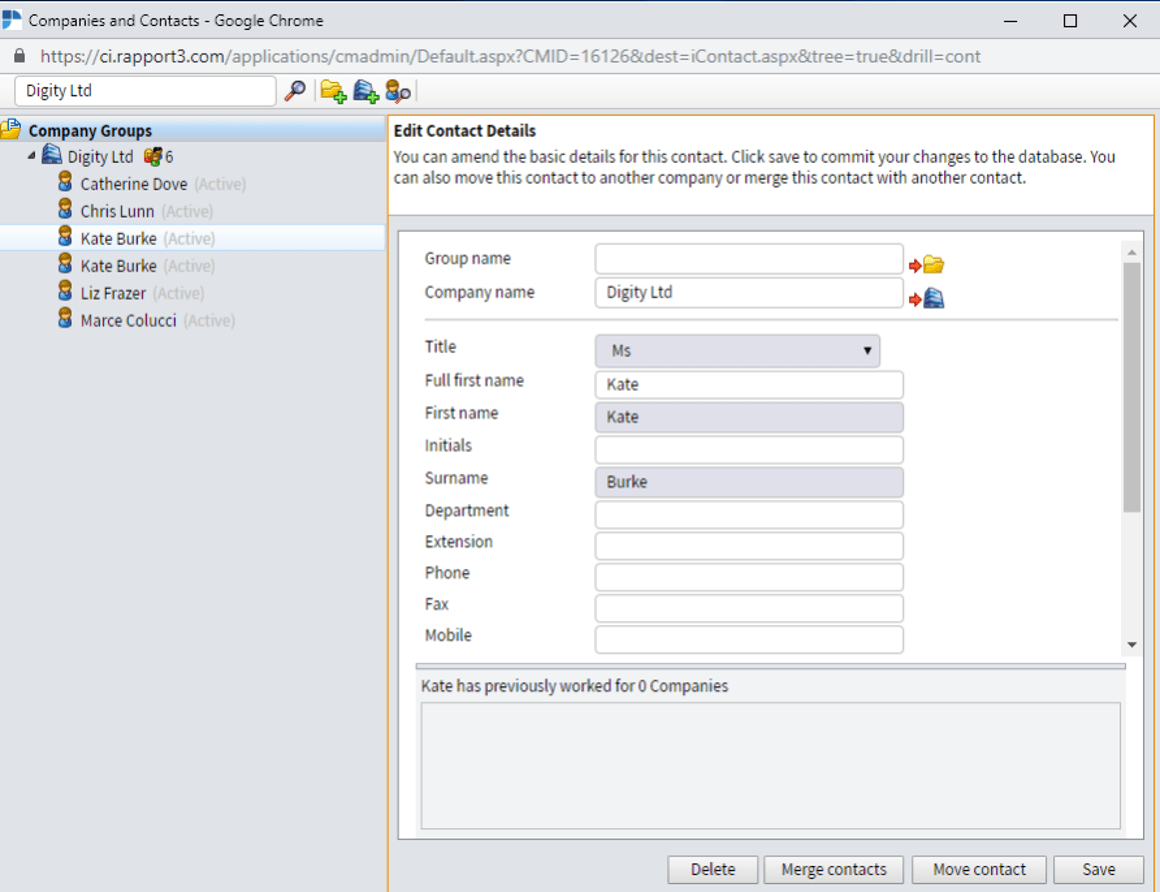Open the contact search person-magnifier icon
1160x892 pixels.
tap(398, 91)
